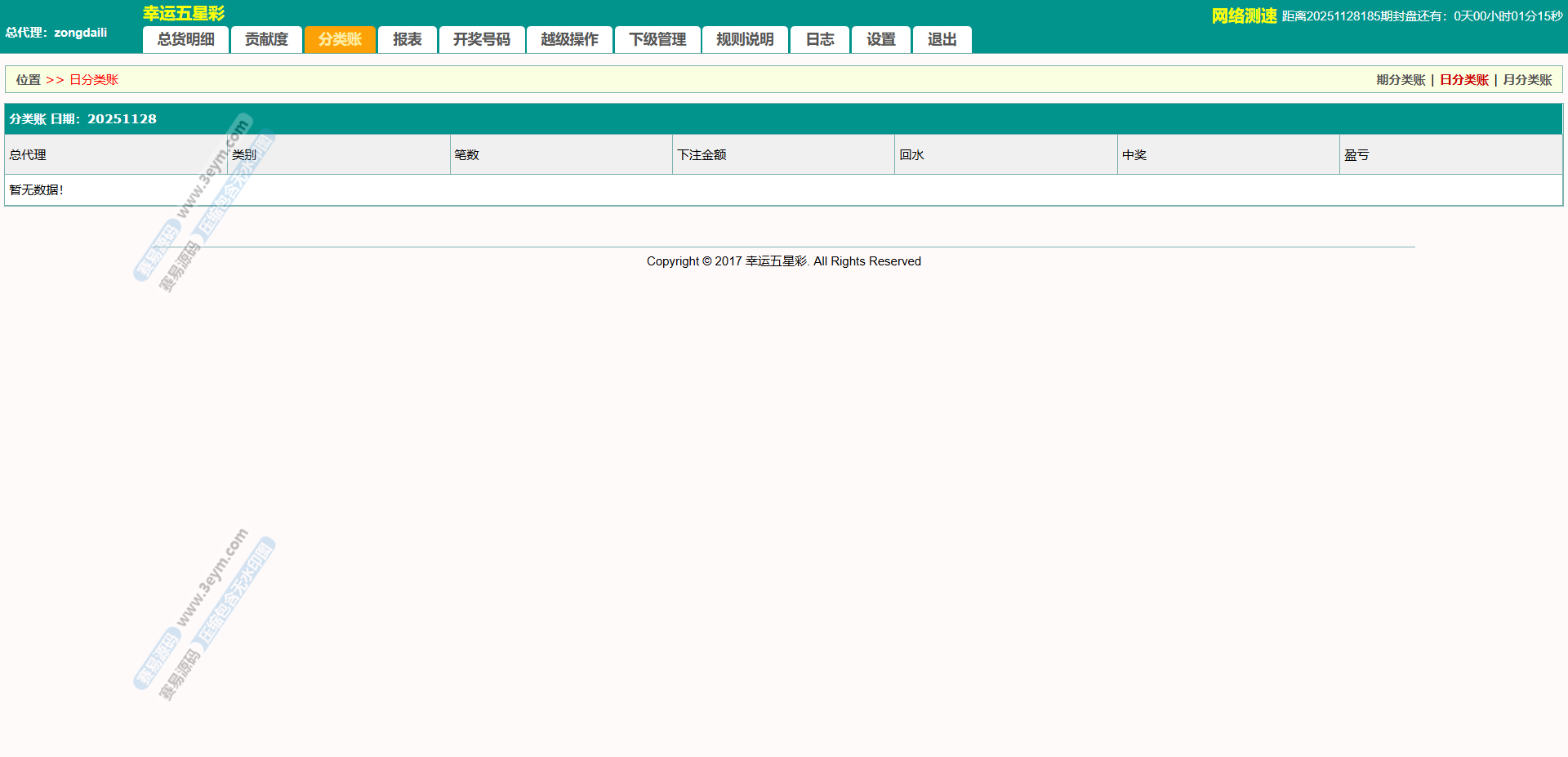Switch to the 贡献度 tab
1568x757 pixels.
pyautogui.click(x=266, y=39)
